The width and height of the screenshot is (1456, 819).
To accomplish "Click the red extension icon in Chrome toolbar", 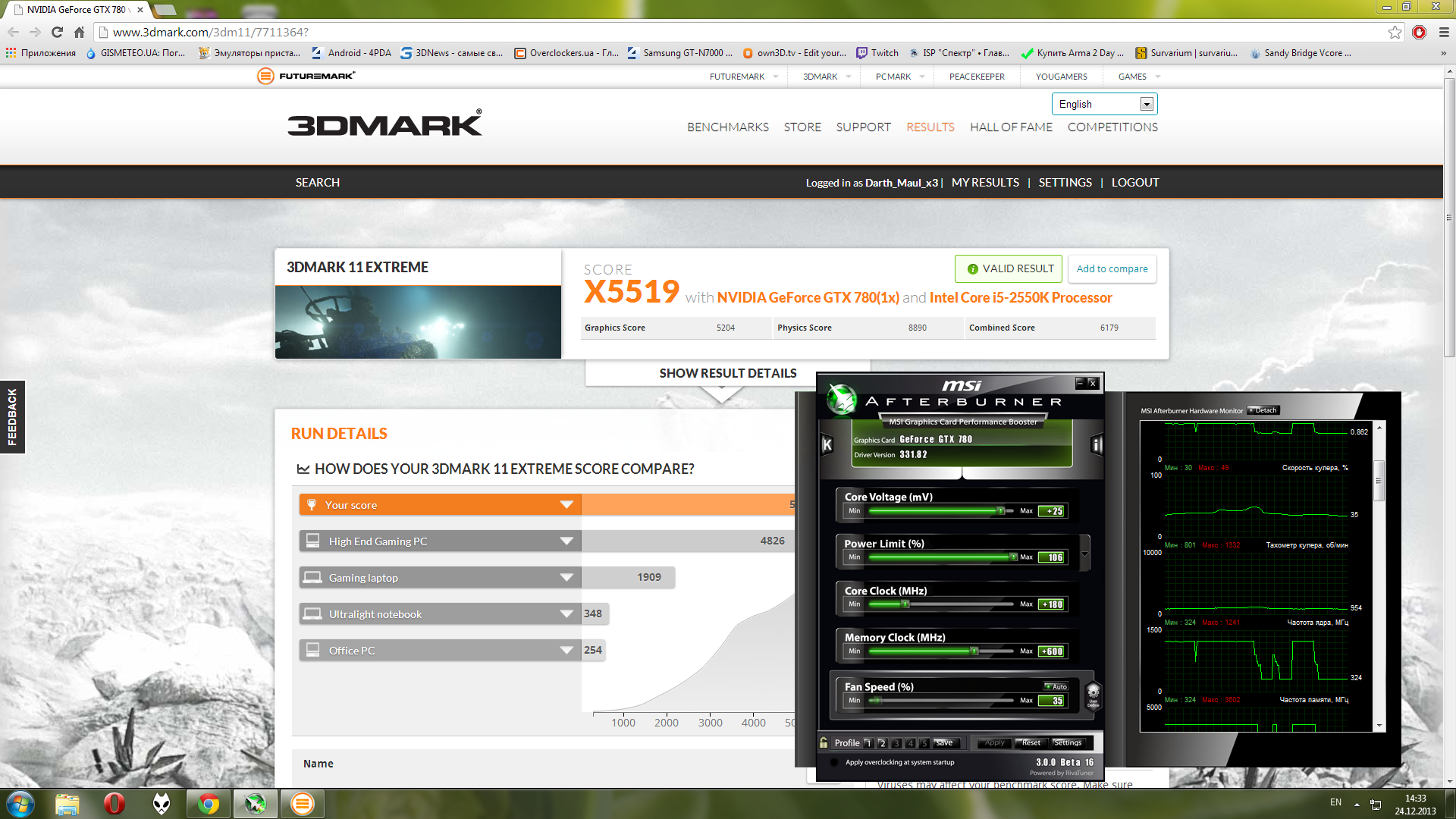I will [1420, 32].
